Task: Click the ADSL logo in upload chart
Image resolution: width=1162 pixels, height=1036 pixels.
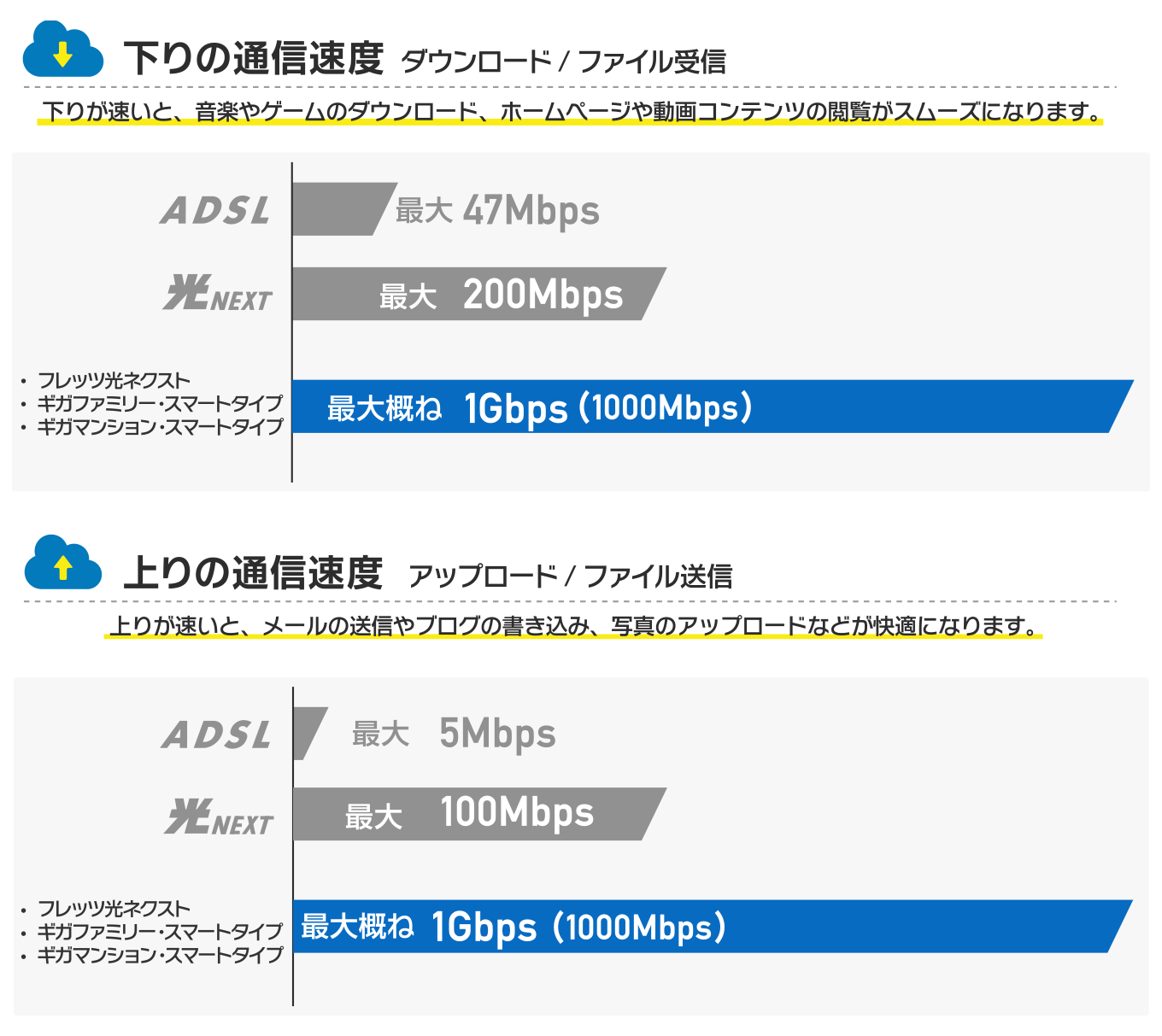Action: [x=217, y=735]
